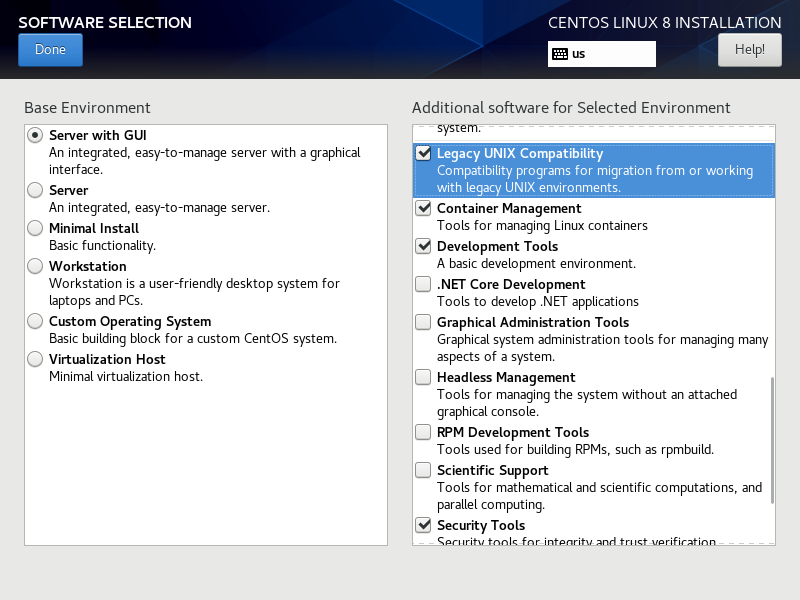Screen dimensions: 800x600
Task: Select the Workstation radio button
Action: pos(35,266)
